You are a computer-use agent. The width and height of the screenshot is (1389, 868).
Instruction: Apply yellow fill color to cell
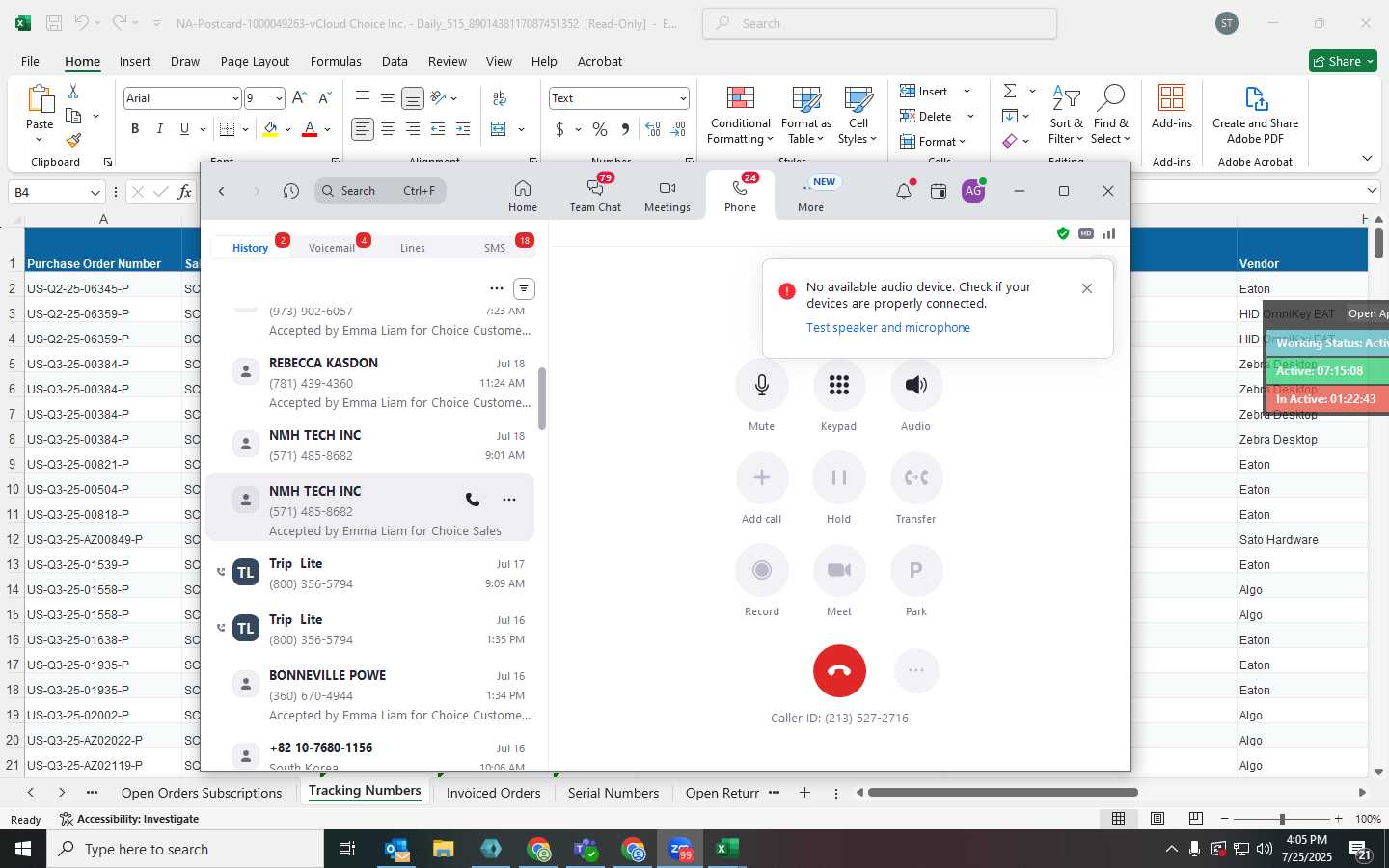270,129
